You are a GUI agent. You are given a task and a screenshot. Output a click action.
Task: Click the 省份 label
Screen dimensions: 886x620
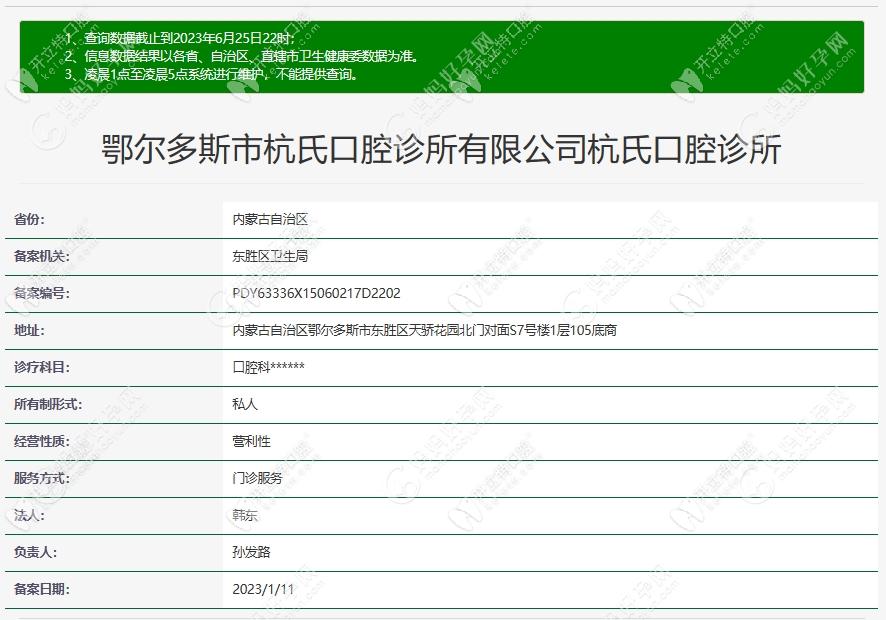(29, 219)
